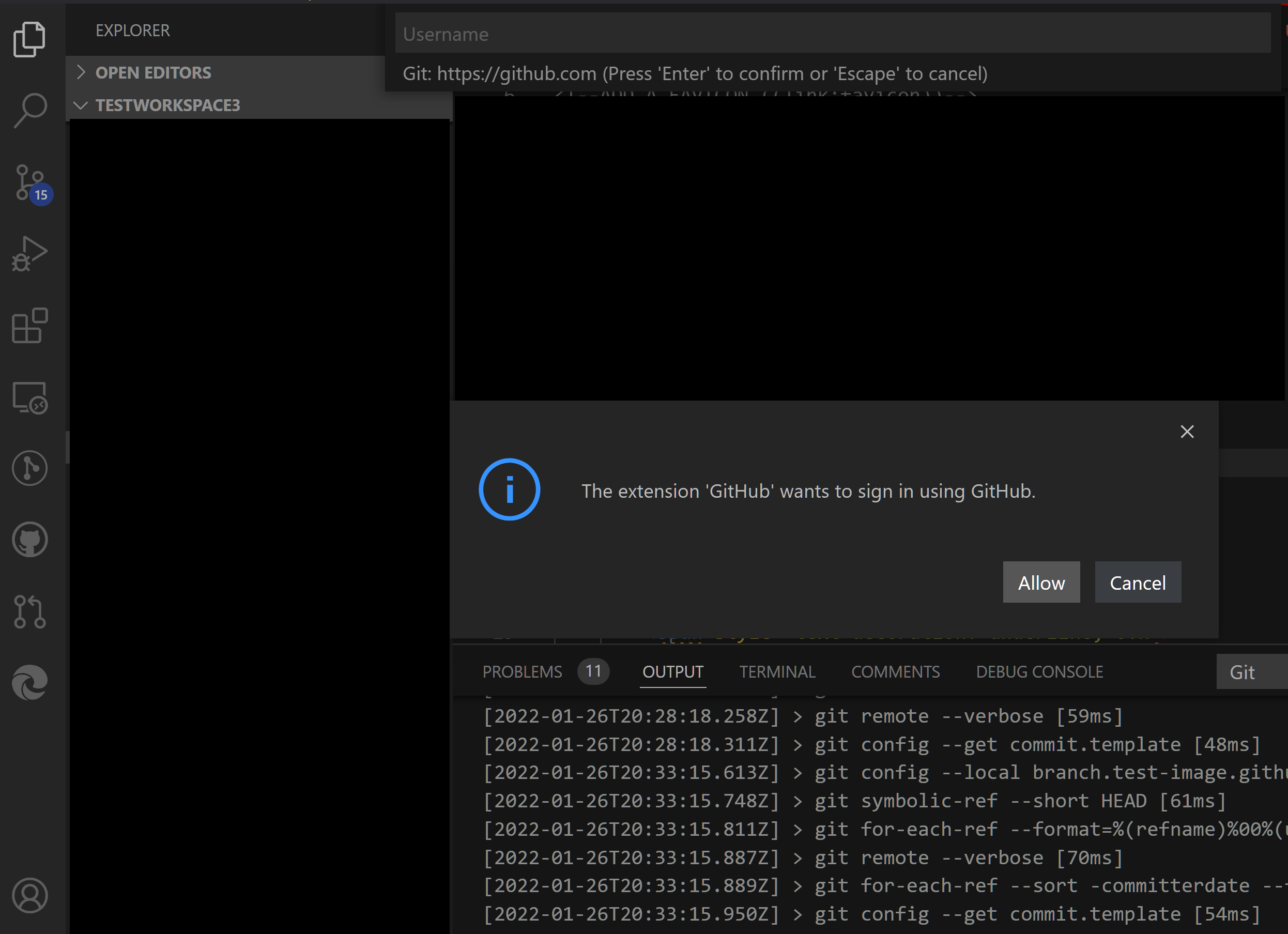The image size is (1288, 934).
Task: Open the Explorer view in activity bar
Action: pyautogui.click(x=29, y=39)
